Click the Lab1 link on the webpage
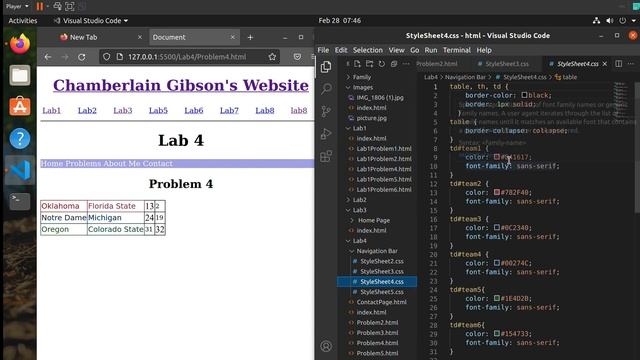 point(51,110)
